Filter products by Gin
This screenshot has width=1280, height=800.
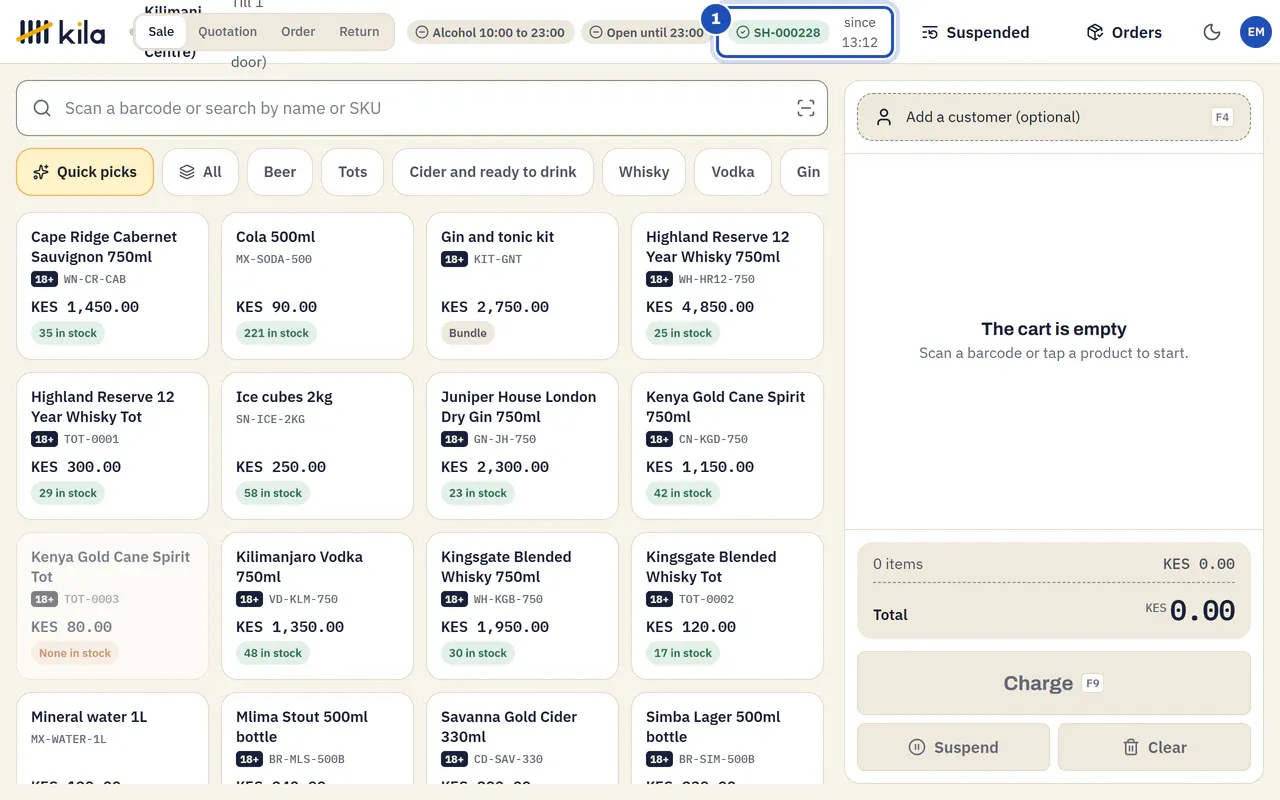pos(804,172)
